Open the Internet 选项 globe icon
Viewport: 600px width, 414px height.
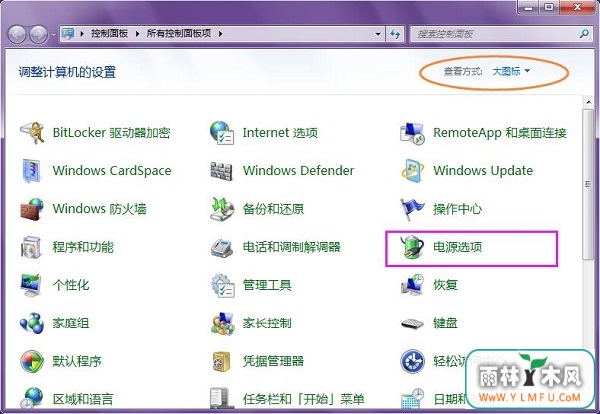222,132
